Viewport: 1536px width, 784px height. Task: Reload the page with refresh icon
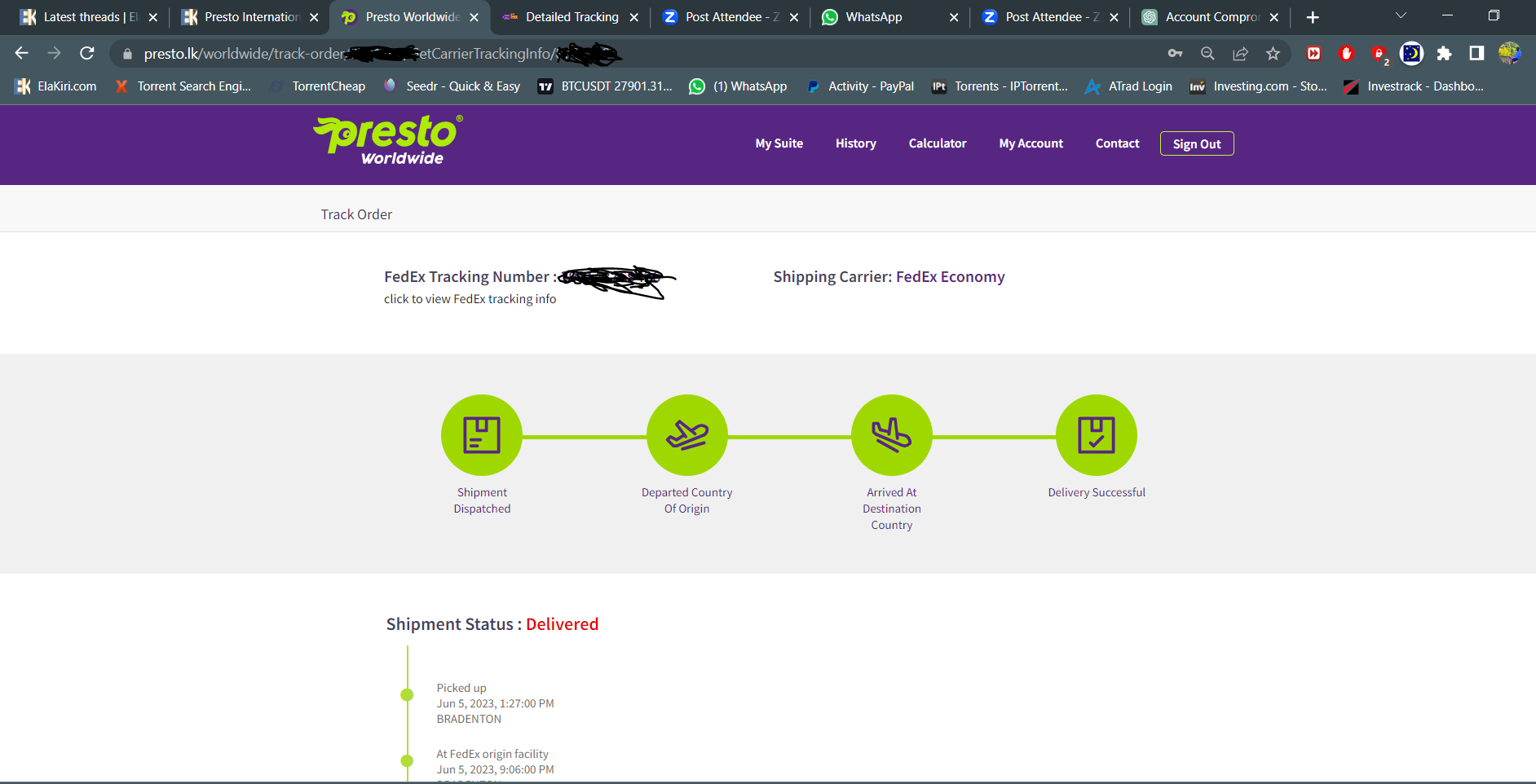87,54
